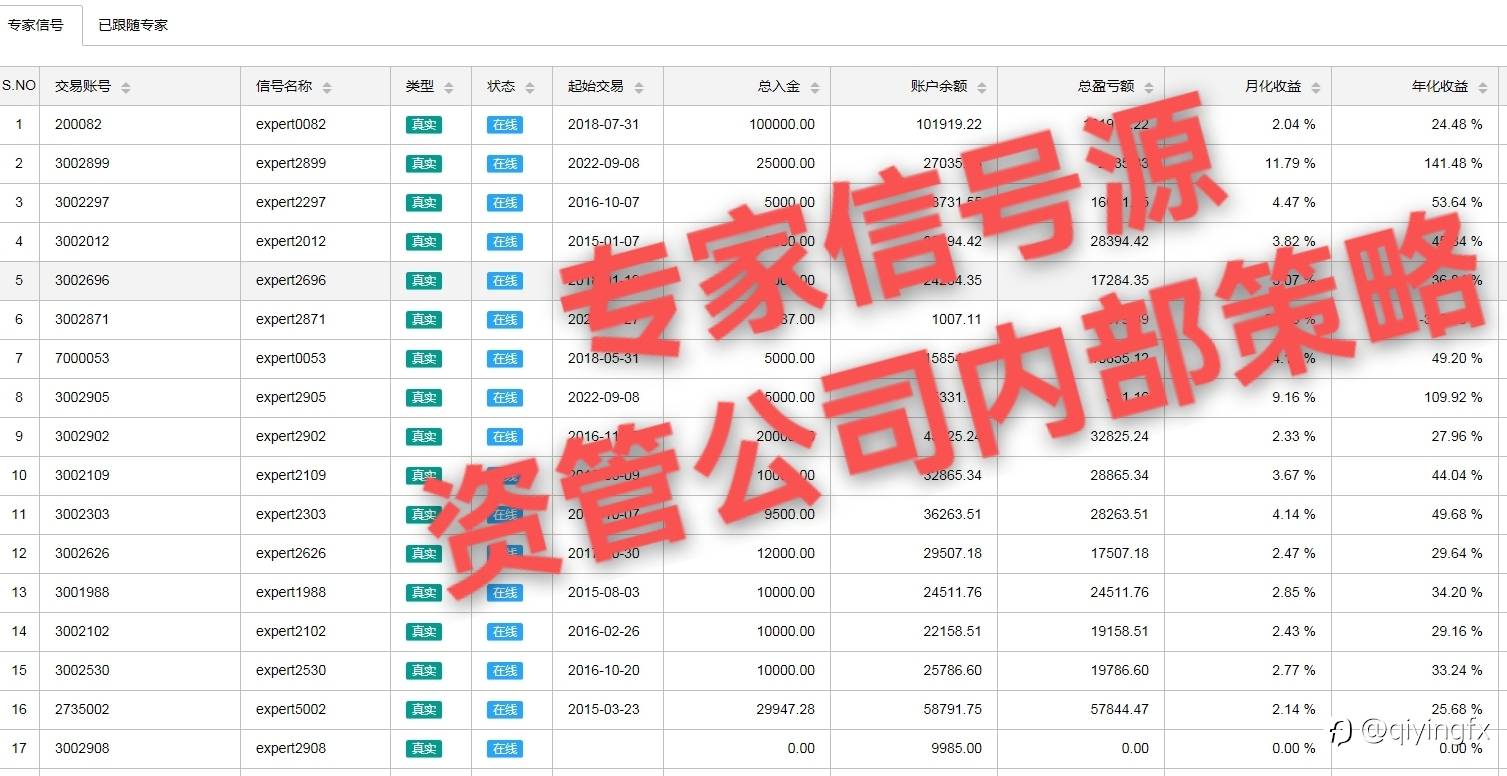Click the 在线 badge in the 200082 row

tap(505, 125)
